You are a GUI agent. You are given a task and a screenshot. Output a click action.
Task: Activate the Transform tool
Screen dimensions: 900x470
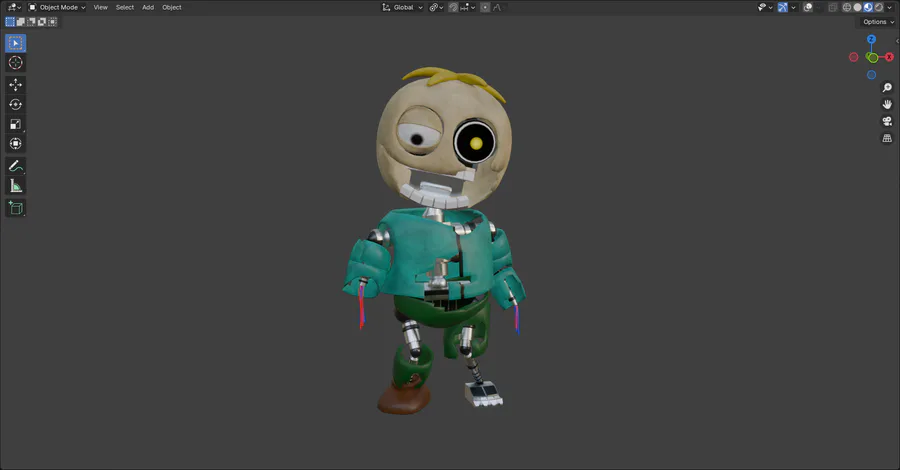click(x=15, y=143)
